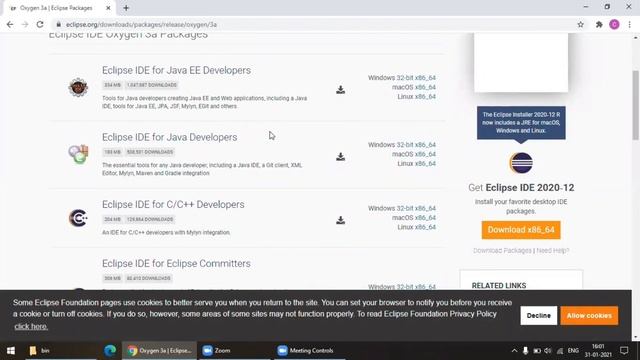Click the Java EE Developers package logo
This screenshot has height=360, width=640.
(x=78, y=87)
